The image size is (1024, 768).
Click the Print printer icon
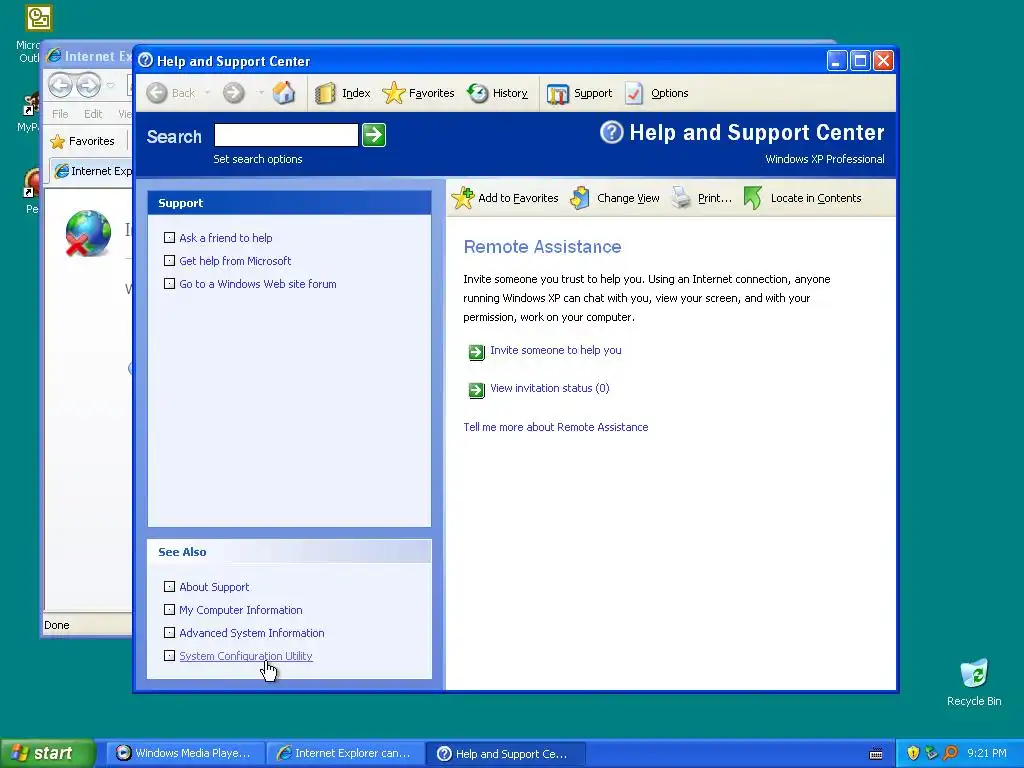[681, 198]
